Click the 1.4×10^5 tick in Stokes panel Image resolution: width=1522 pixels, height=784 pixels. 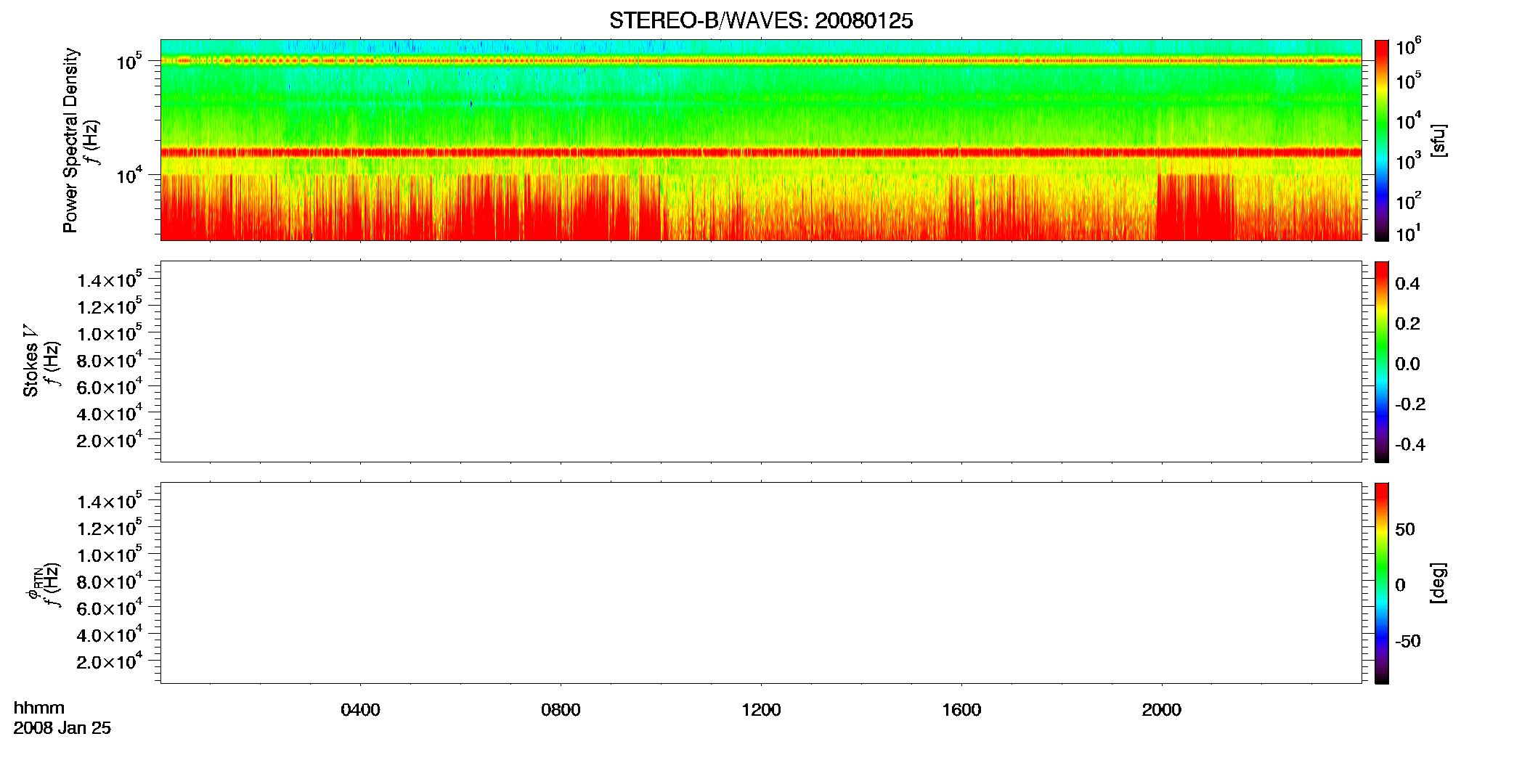[x=109, y=279]
